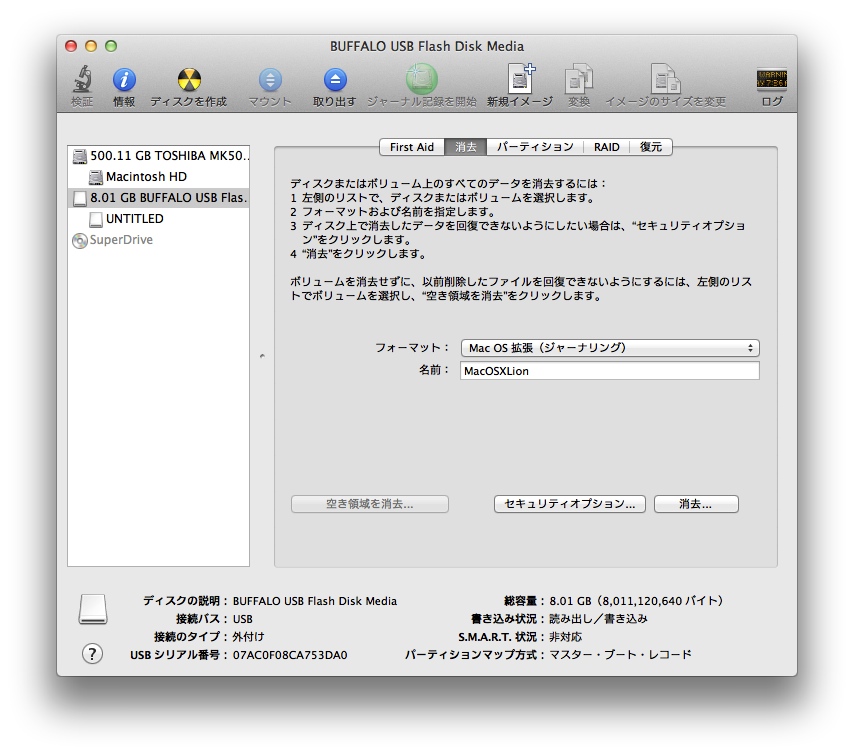The width and height of the screenshot is (854, 755).
Task: Click the total capacity value 8.01 GB
Action: (636, 601)
